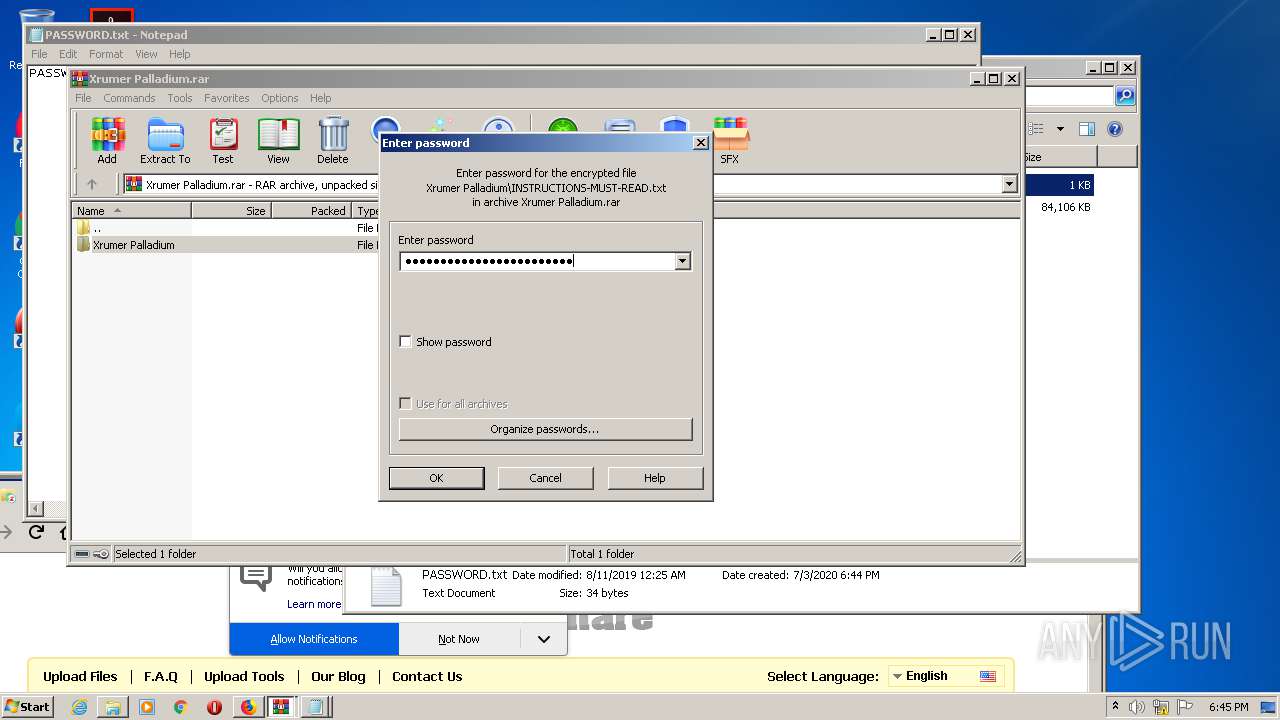The width and height of the screenshot is (1280, 720).
Task: Open the Upload Files link
Action: point(80,677)
